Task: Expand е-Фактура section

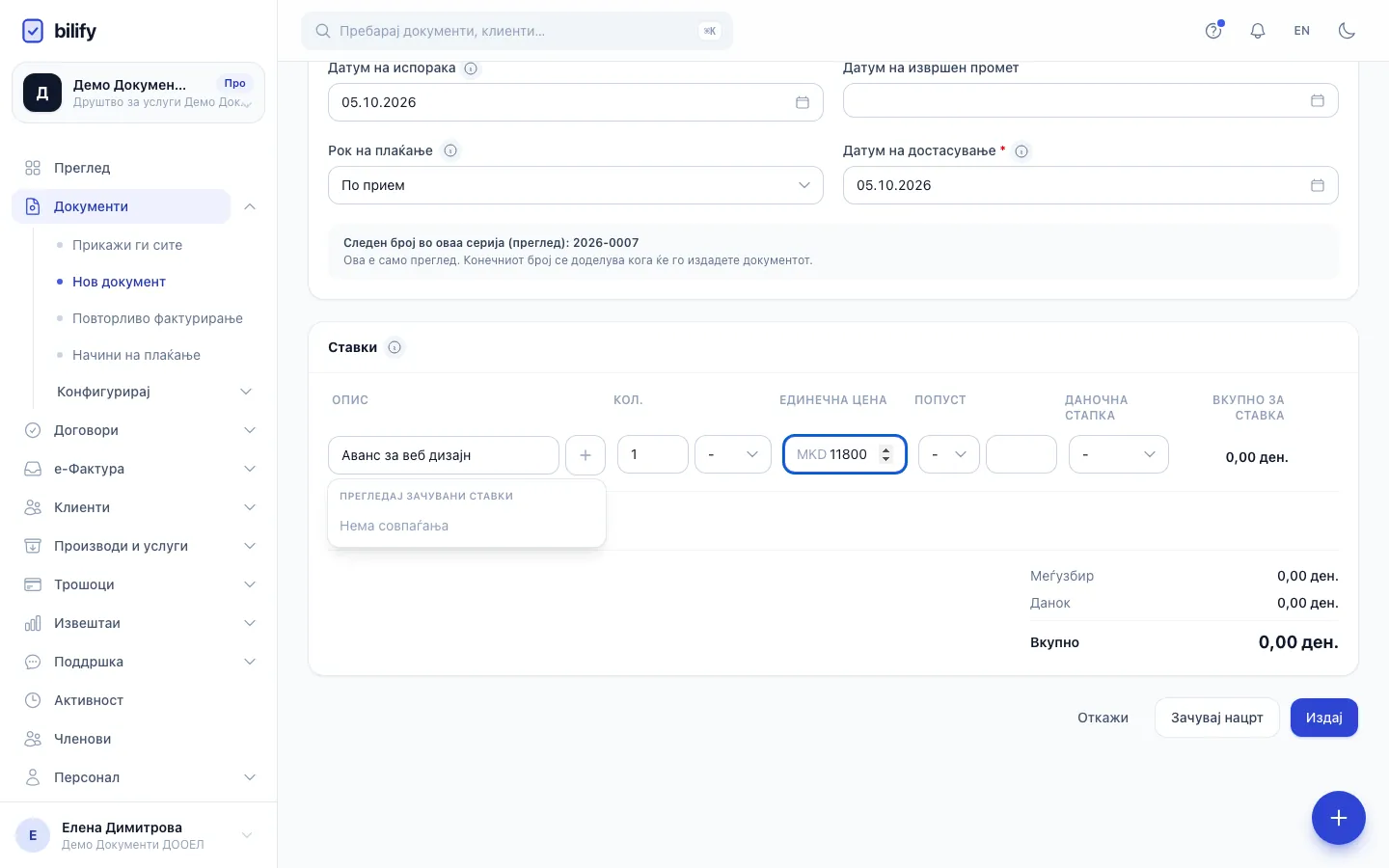Action: pyautogui.click(x=139, y=469)
